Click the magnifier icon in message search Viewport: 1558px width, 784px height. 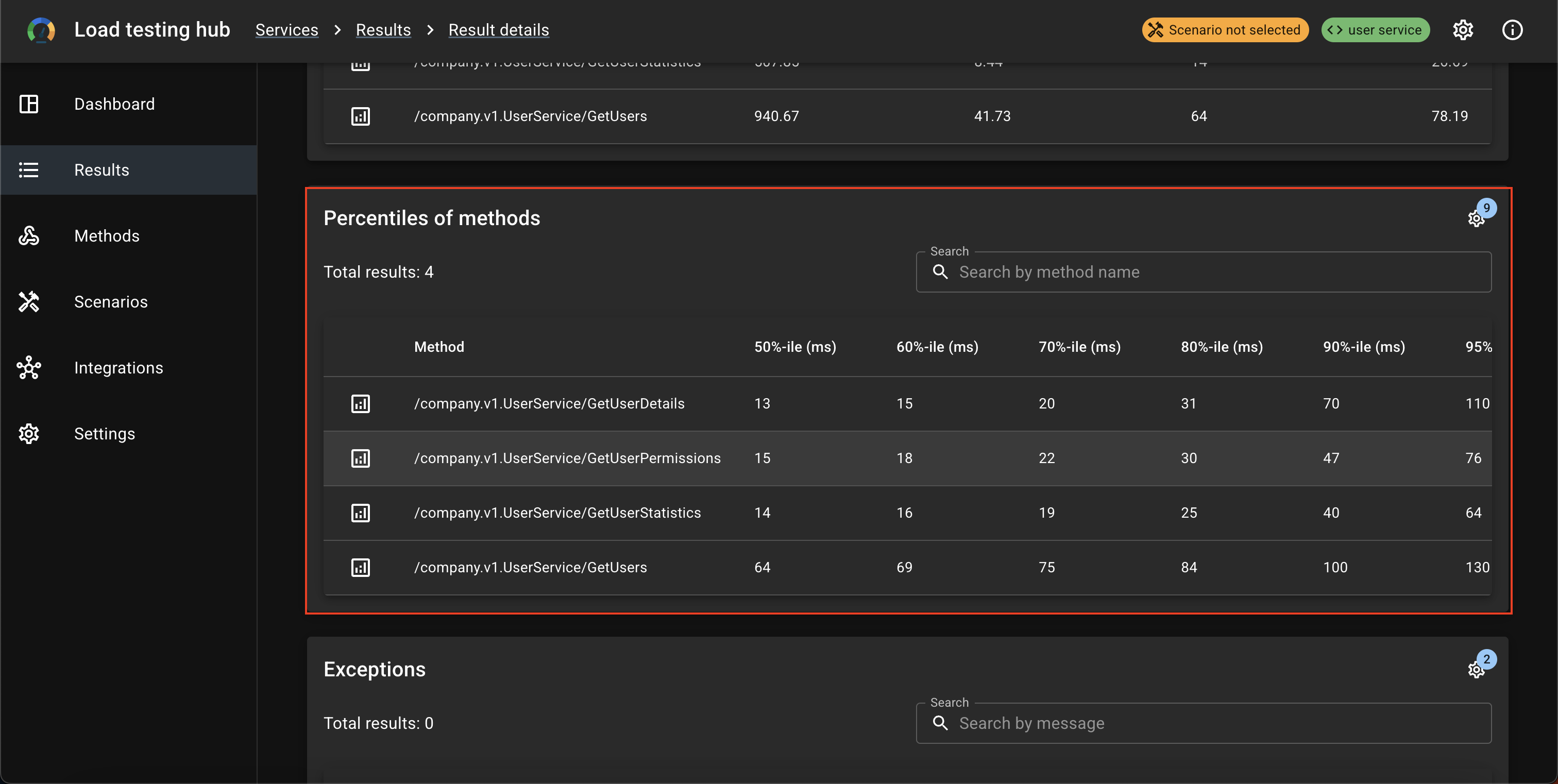[940, 724]
